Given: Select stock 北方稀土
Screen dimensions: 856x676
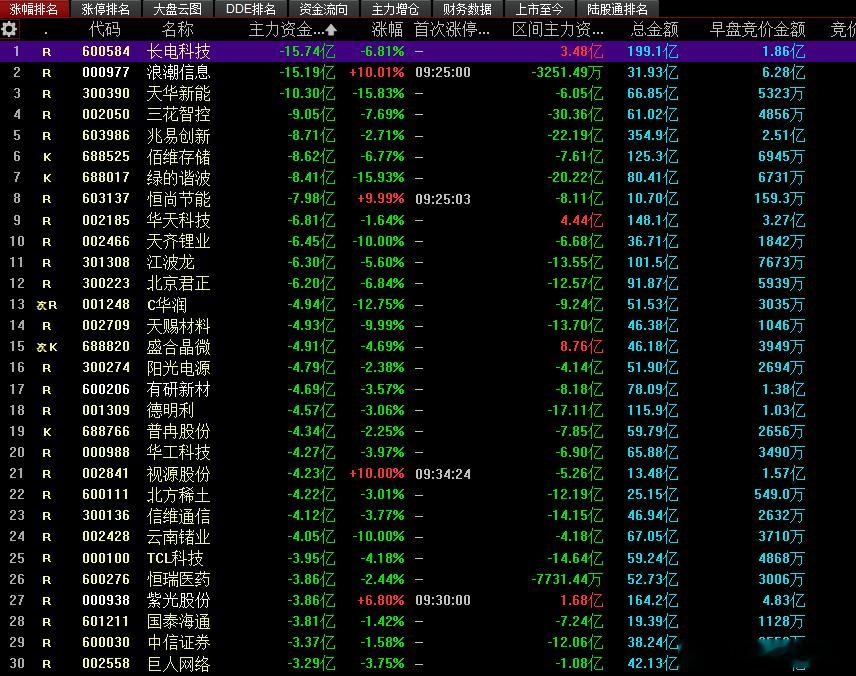Looking at the screenshot, I should tap(179, 495).
